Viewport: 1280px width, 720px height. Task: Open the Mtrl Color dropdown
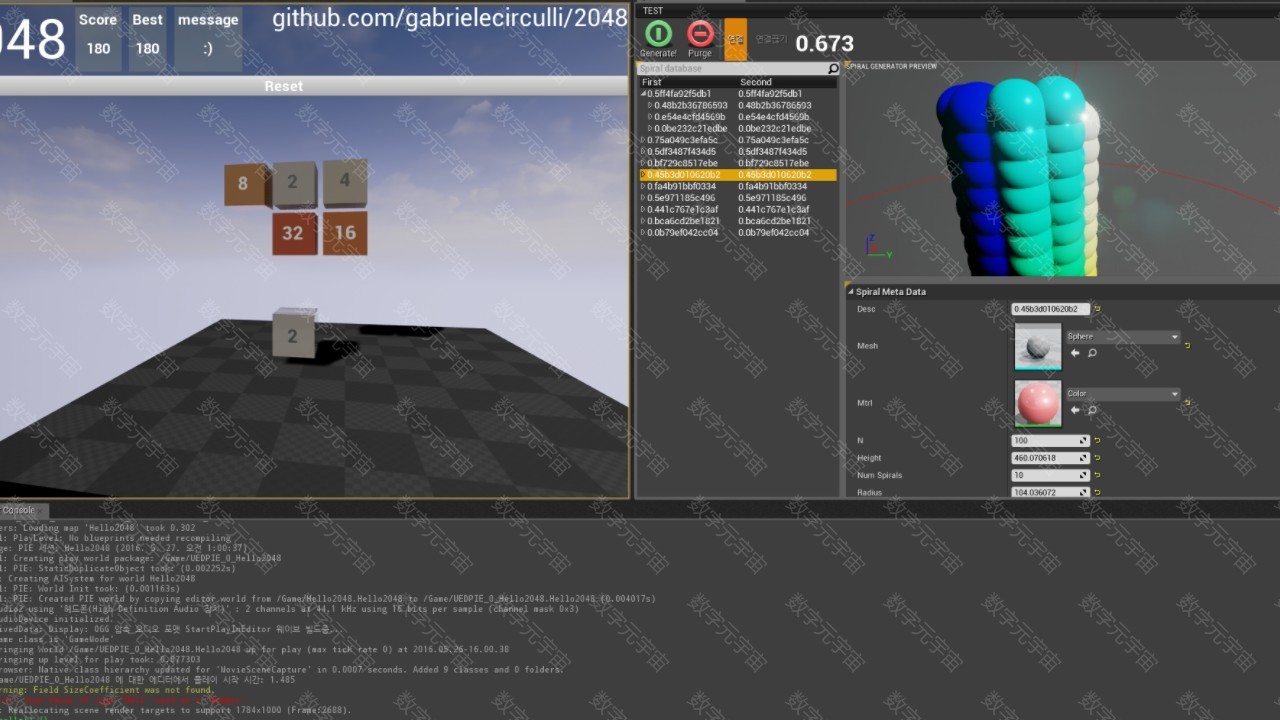click(x=1122, y=394)
